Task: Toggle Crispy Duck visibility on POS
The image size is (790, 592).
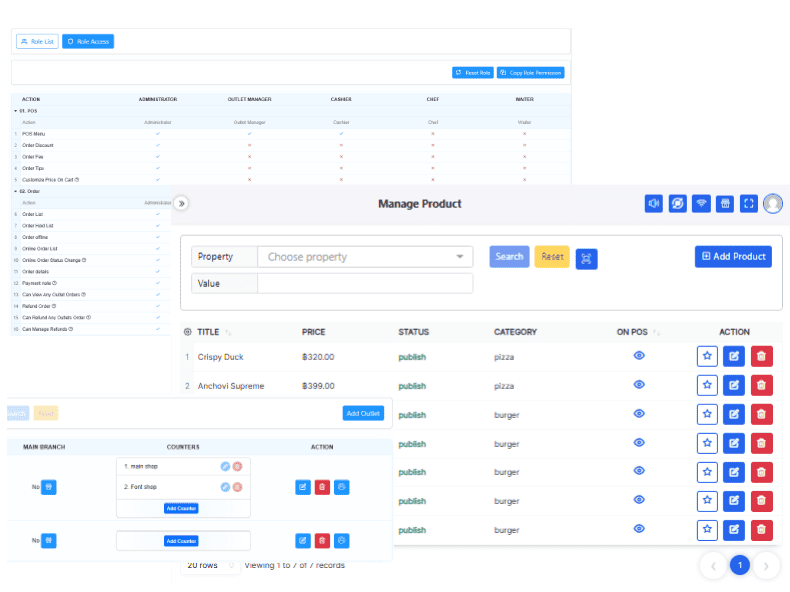Action: click(x=639, y=356)
